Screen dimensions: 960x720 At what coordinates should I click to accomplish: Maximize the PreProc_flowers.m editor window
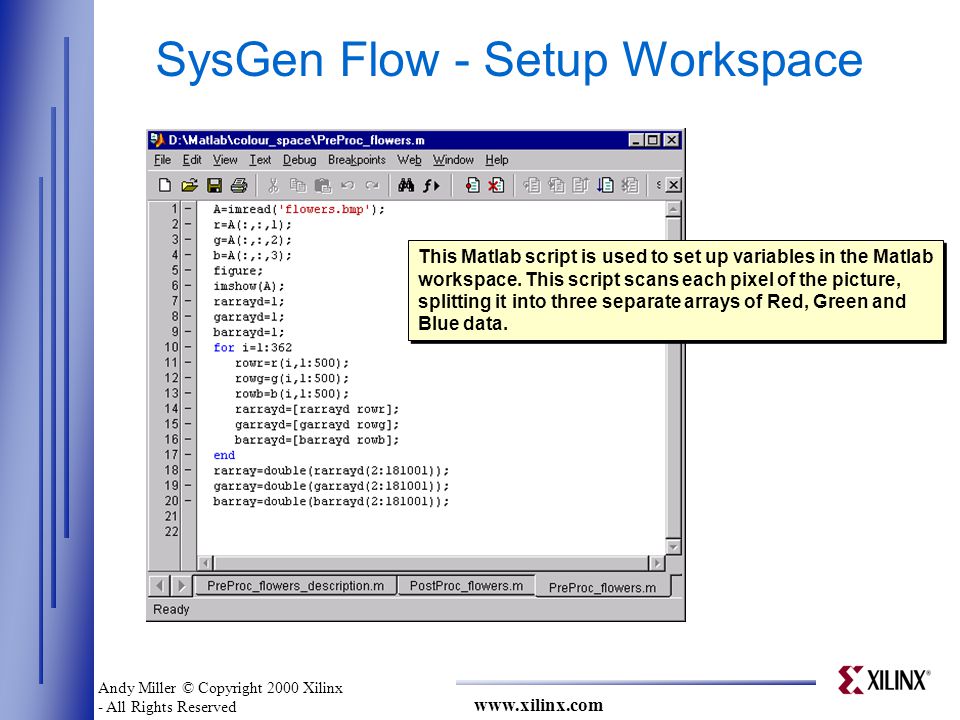[x=653, y=140]
